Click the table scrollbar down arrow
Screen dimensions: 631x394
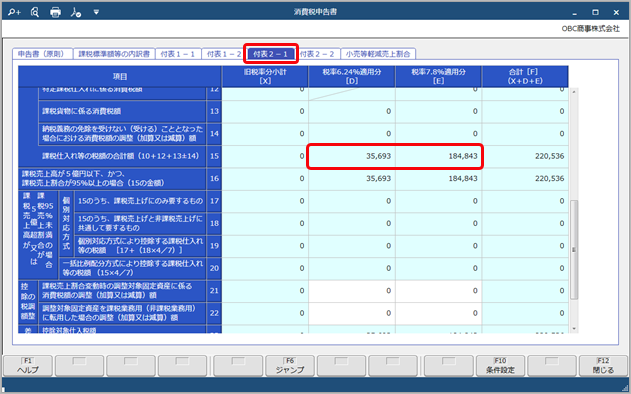point(574,329)
